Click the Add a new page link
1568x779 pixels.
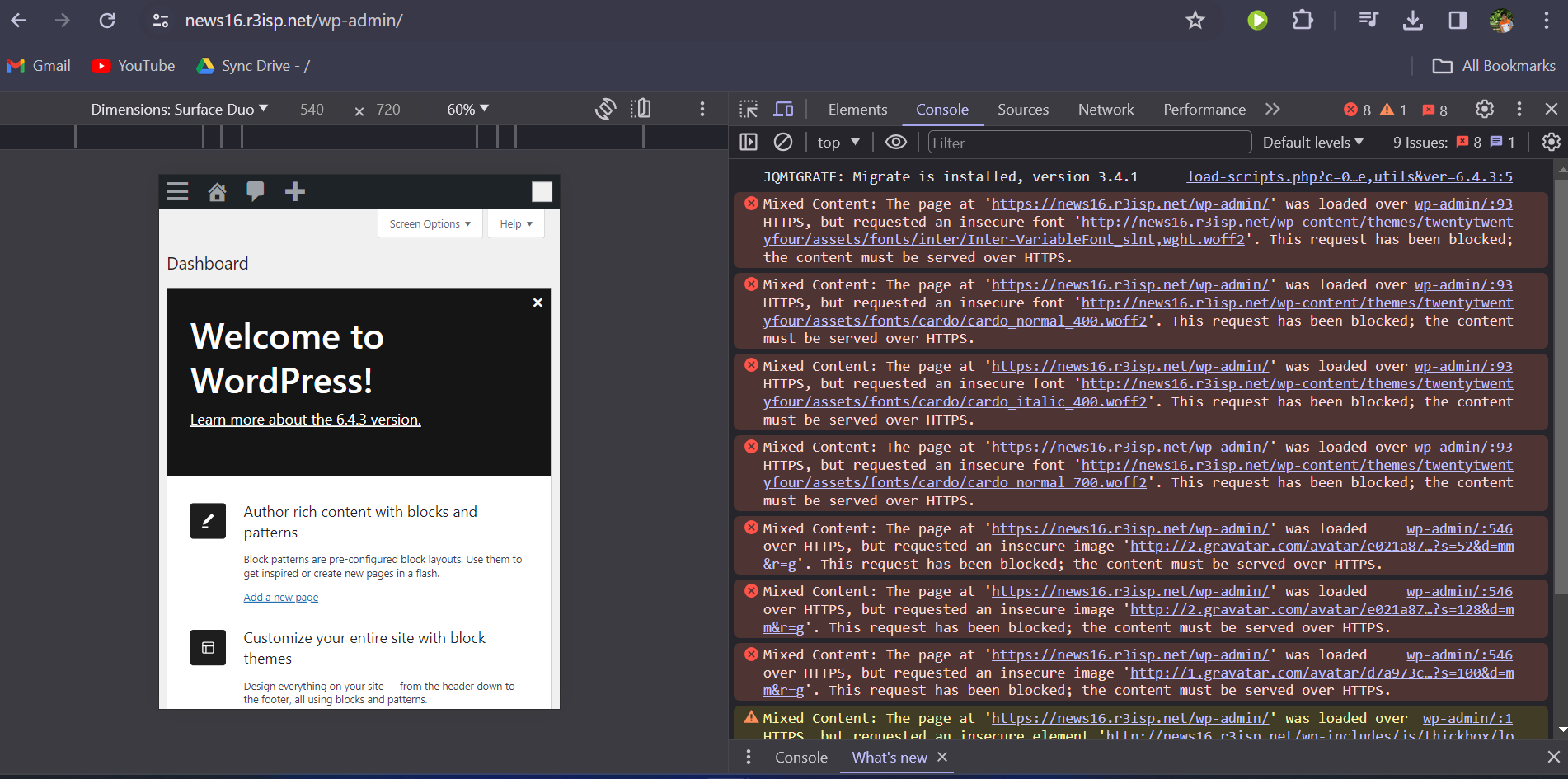tap(281, 598)
